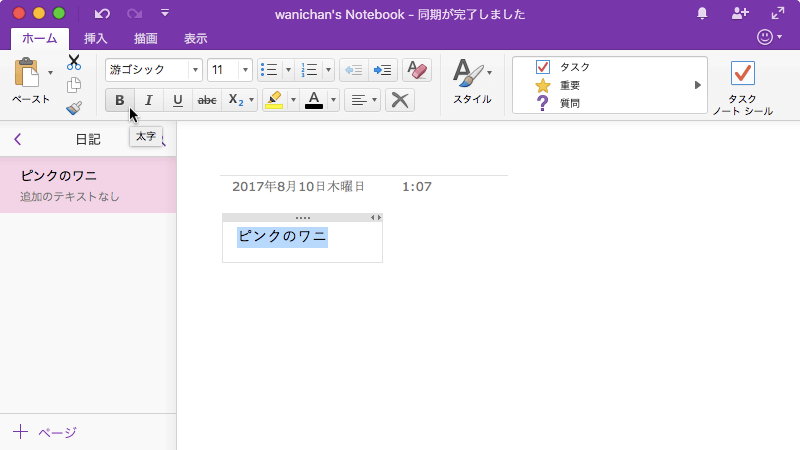Click the note container drag handle
The height and width of the screenshot is (450, 800).
pyautogui.click(x=303, y=218)
